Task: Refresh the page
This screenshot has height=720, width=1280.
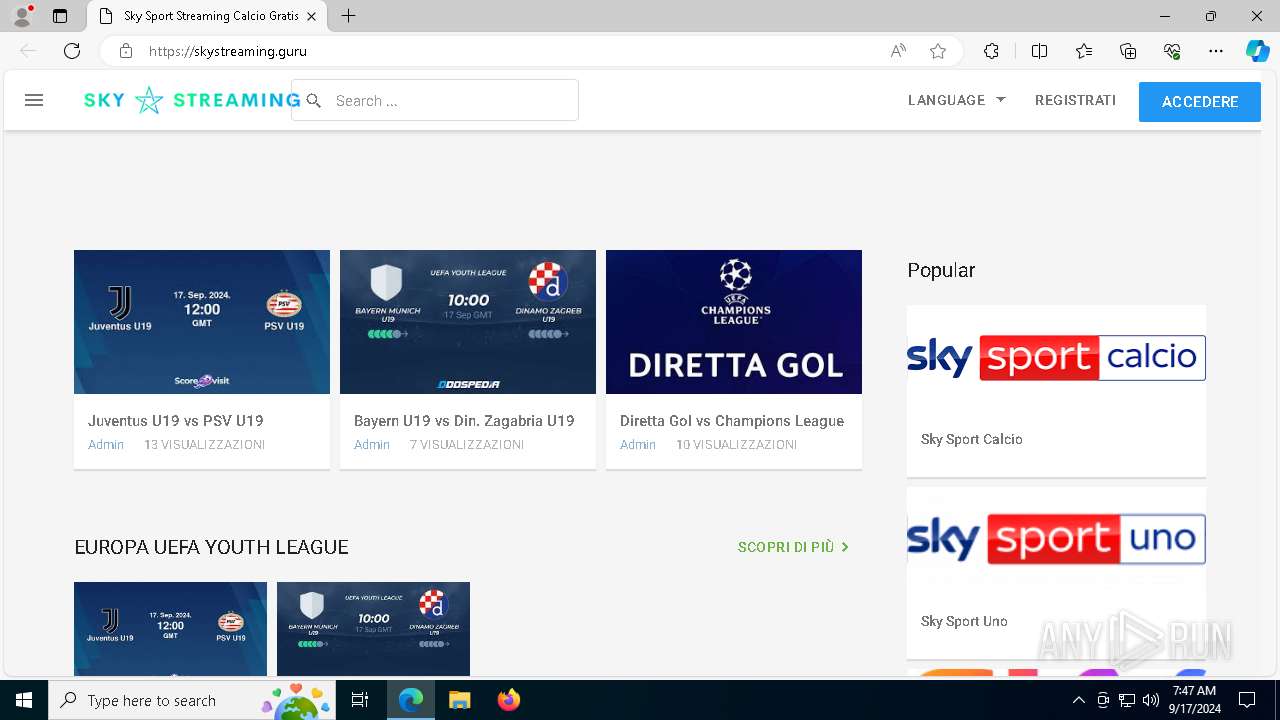Action: (x=72, y=51)
